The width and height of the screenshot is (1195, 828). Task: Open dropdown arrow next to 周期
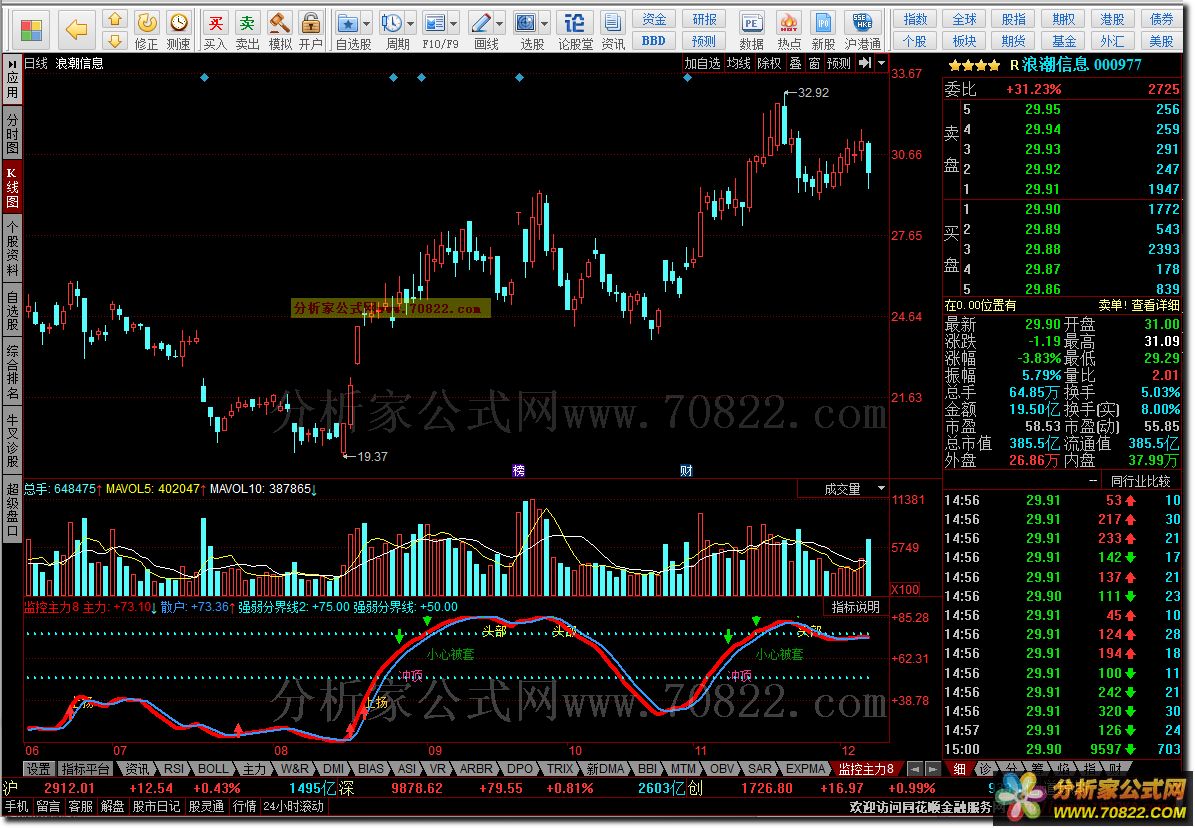point(412,24)
